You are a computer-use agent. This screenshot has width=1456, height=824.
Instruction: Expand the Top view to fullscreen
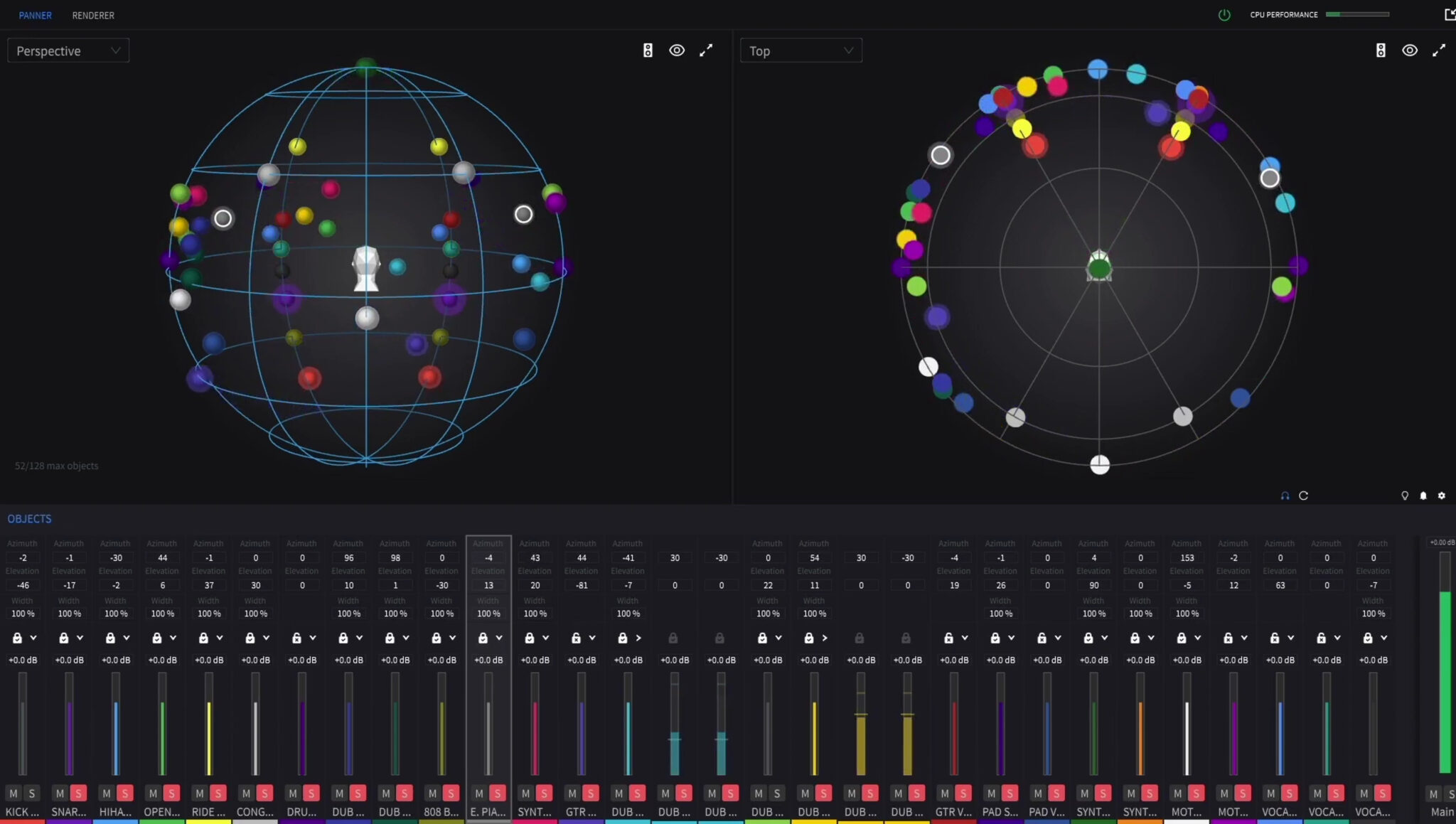pyautogui.click(x=1438, y=50)
